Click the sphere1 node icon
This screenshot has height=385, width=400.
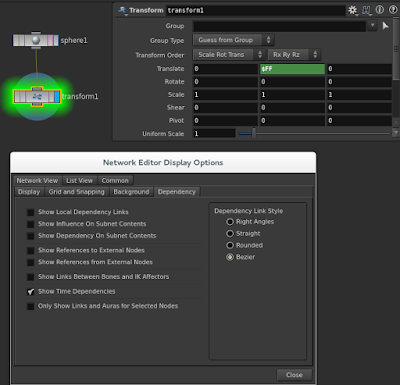(36, 40)
